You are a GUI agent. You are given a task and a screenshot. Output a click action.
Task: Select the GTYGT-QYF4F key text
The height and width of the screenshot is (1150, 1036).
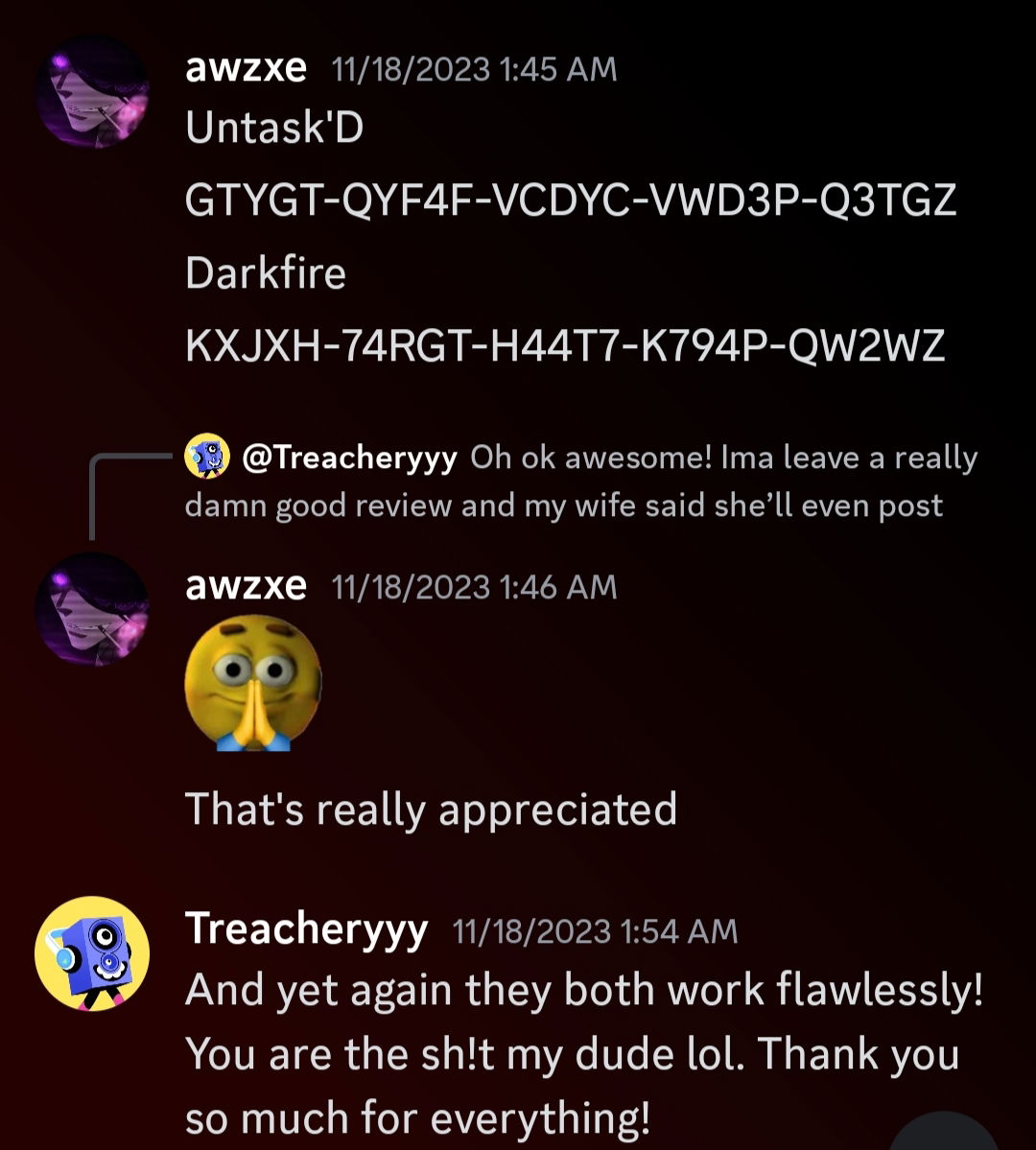click(x=571, y=199)
